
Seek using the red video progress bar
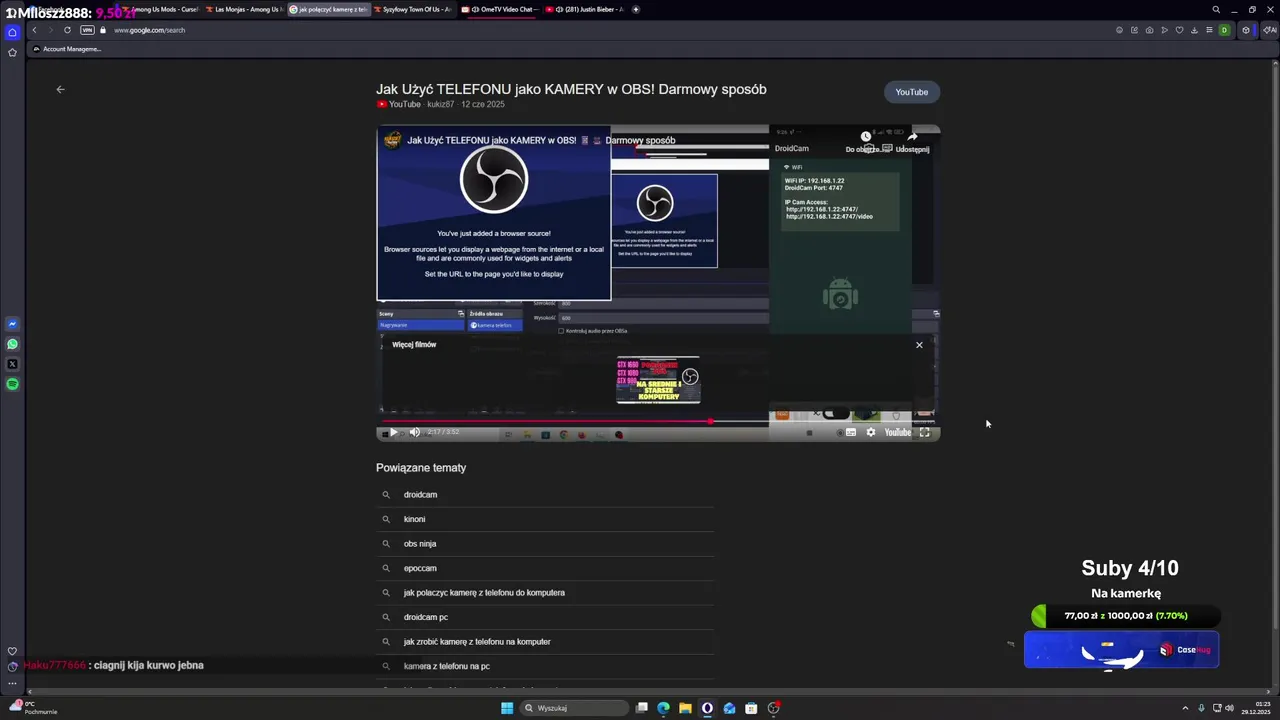[658, 421]
